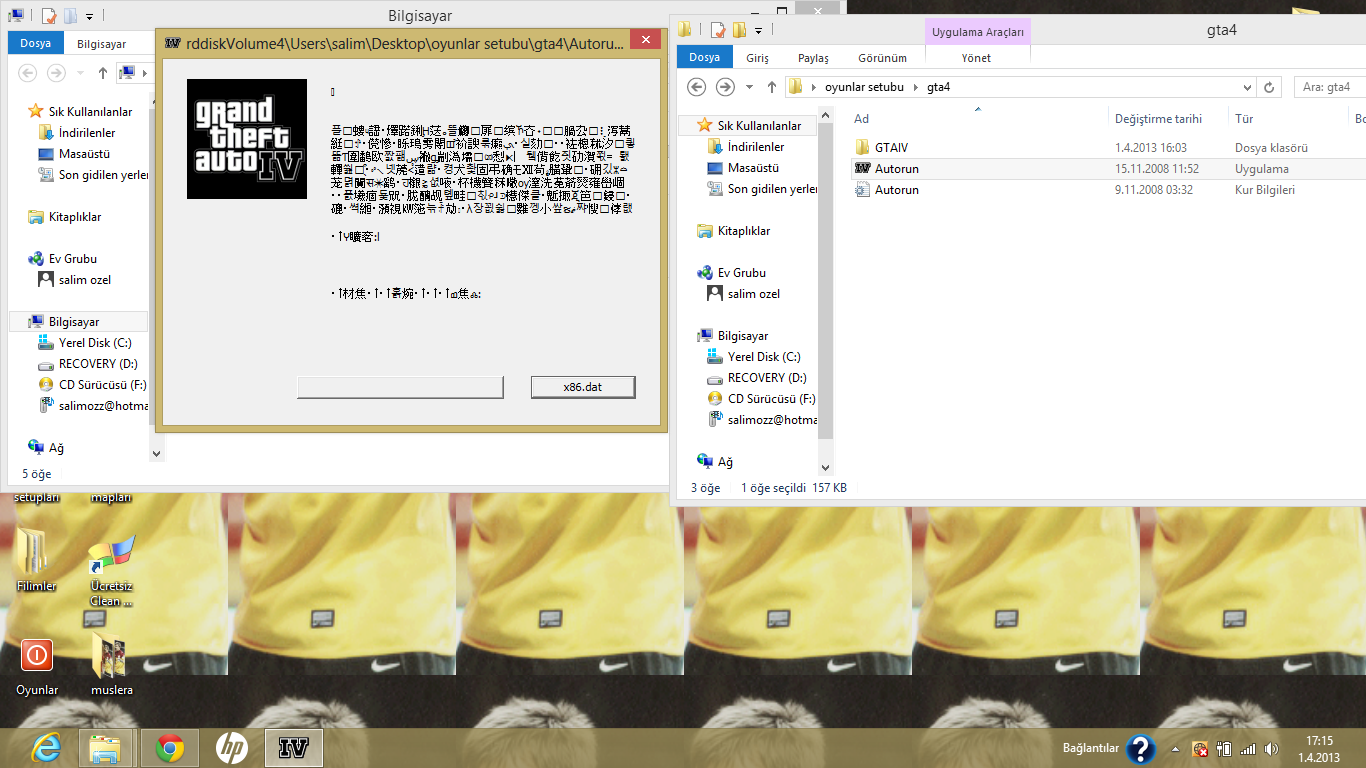This screenshot has height=768, width=1366.
Task: Click the volume icon in system tray
Action: click(1271, 748)
